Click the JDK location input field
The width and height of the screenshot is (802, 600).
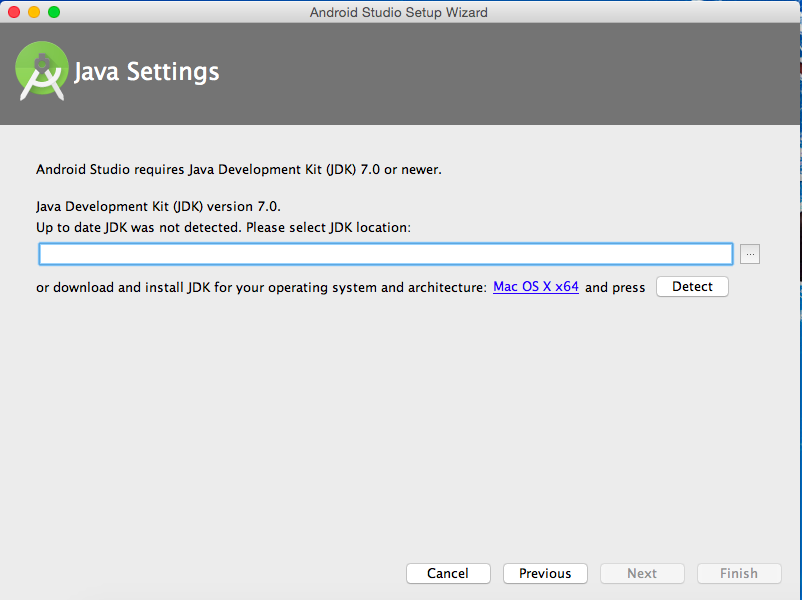coord(386,254)
